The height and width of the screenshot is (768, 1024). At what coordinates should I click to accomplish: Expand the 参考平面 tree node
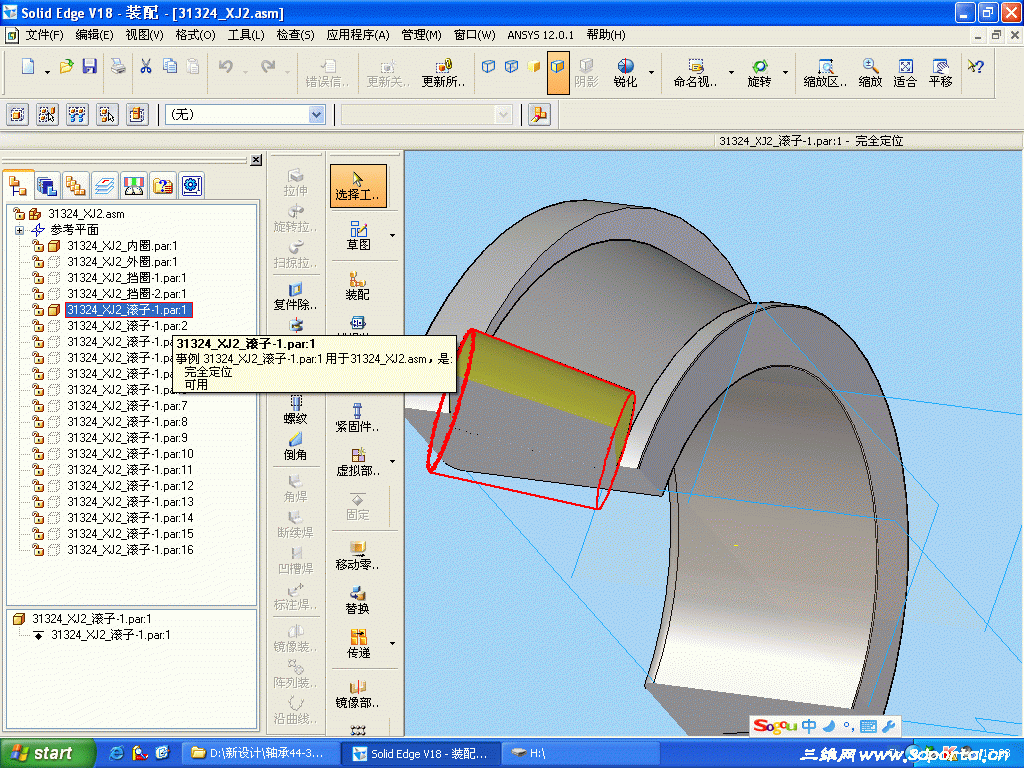coord(19,230)
